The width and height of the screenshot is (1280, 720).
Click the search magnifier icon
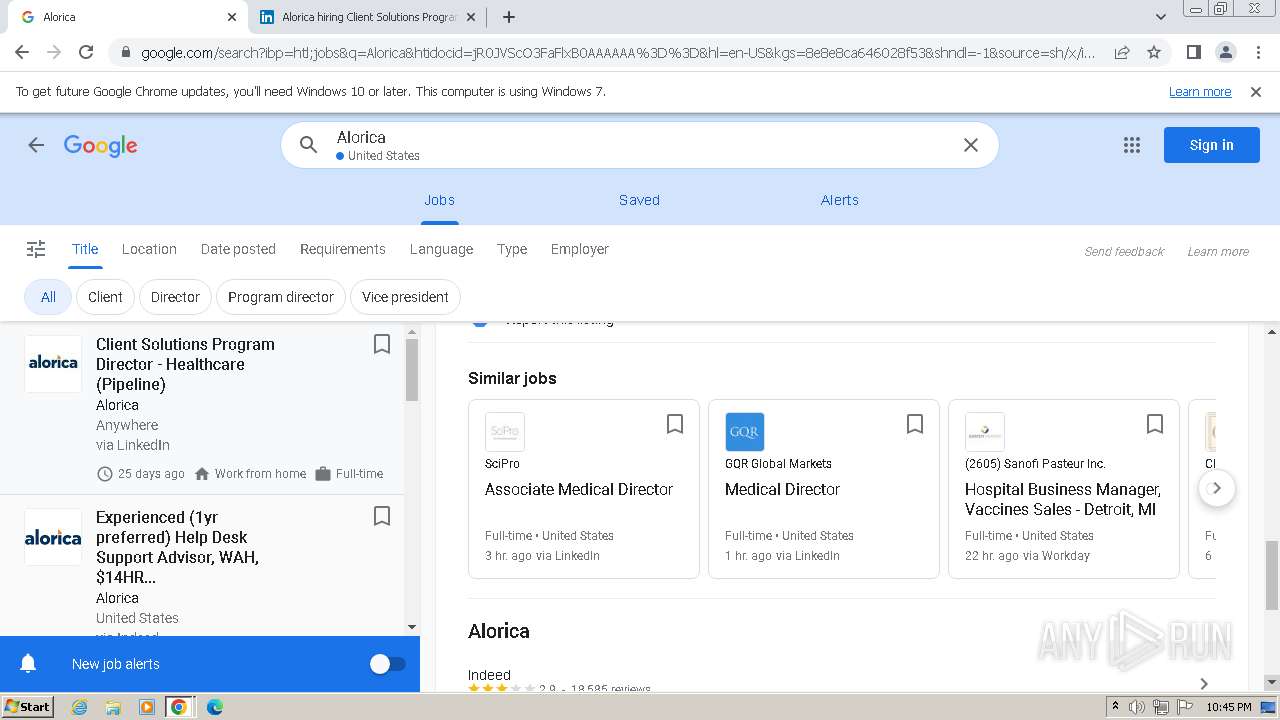(x=309, y=145)
